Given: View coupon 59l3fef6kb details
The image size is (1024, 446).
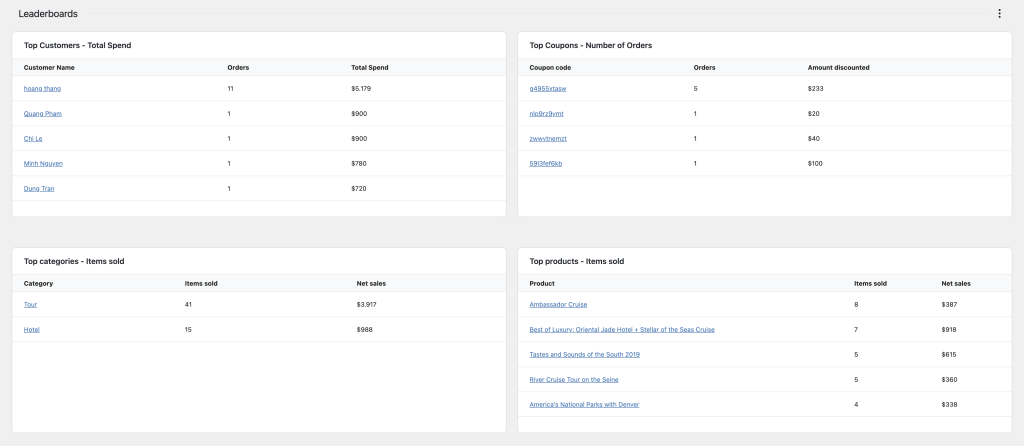Looking at the screenshot, I should (546, 163).
